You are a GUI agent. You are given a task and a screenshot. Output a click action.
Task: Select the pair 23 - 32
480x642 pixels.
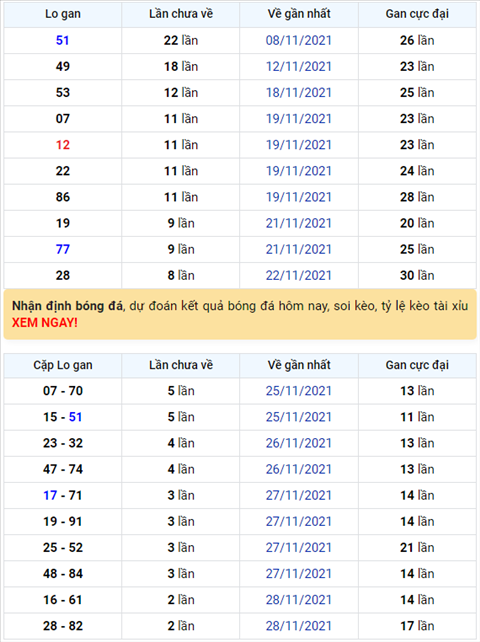tap(63, 443)
